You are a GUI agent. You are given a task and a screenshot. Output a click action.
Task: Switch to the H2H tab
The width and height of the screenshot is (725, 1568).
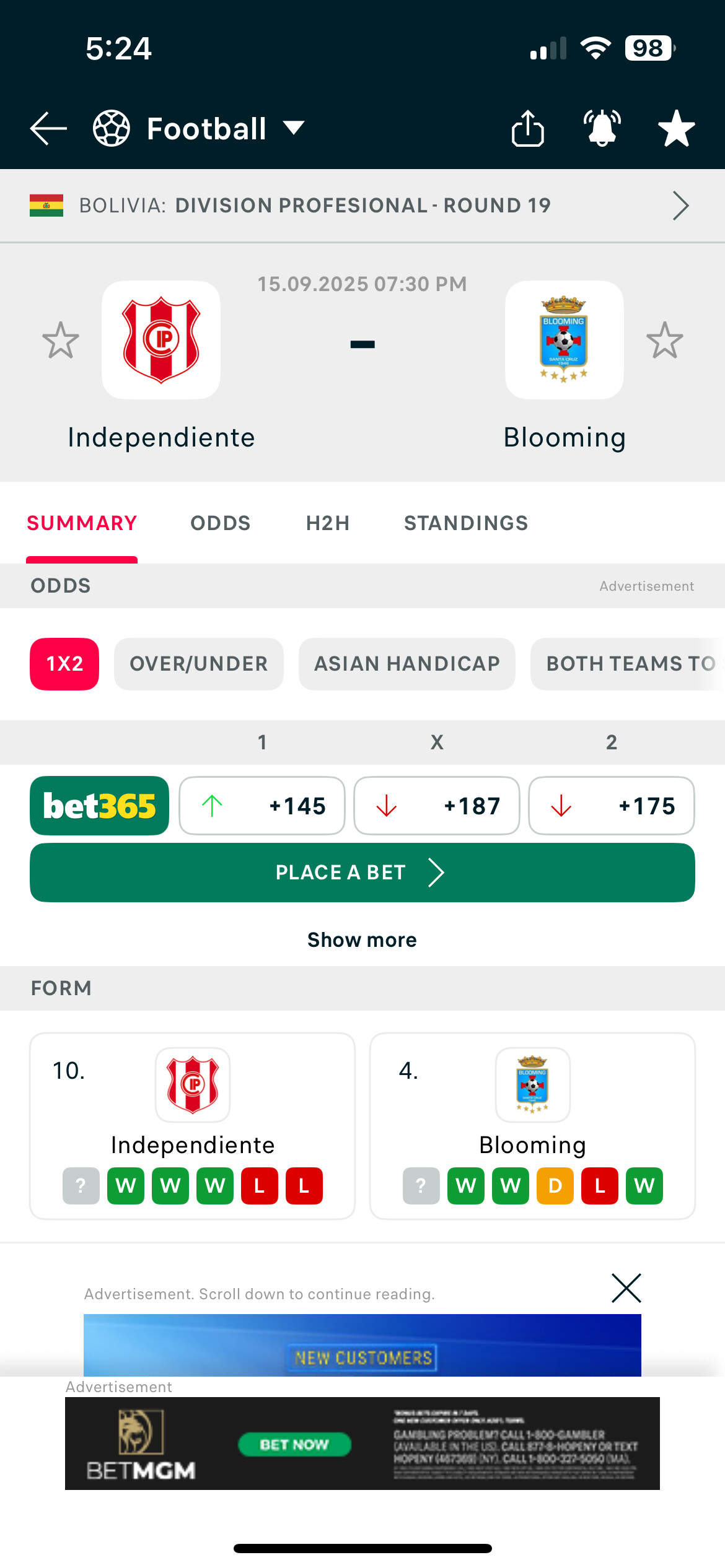pos(328,523)
